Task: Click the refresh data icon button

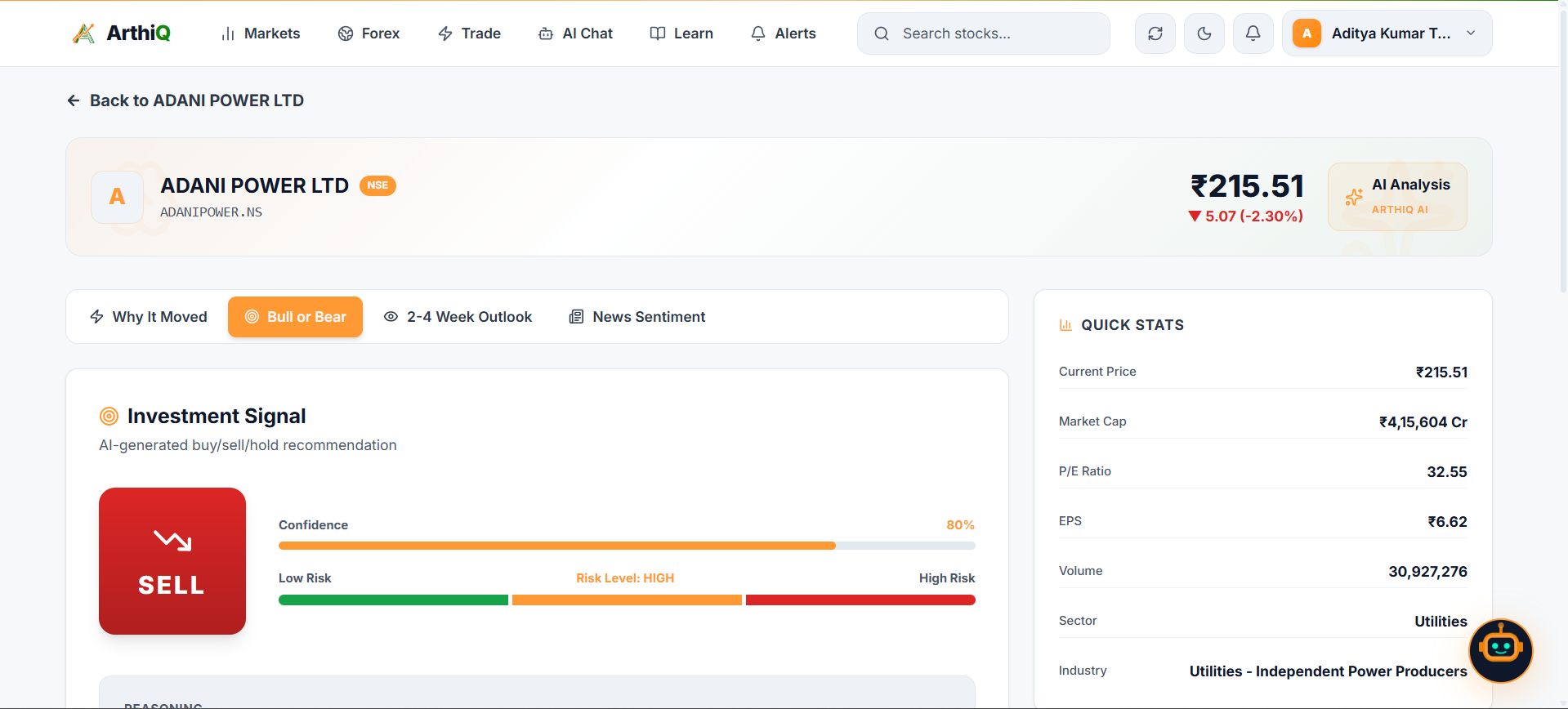Action: pyautogui.click(x=1155, y=33)
